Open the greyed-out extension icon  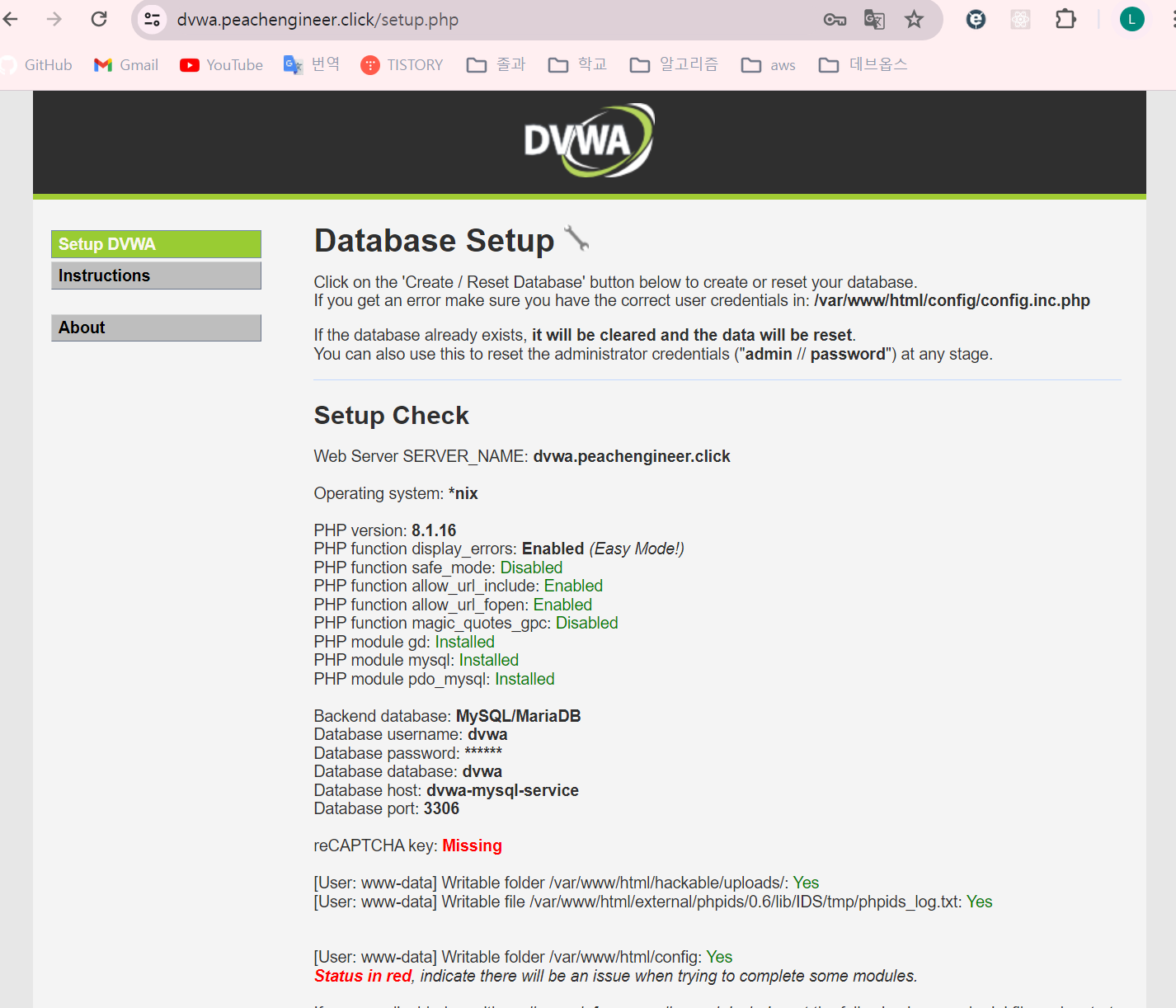tap(1020, 19)
